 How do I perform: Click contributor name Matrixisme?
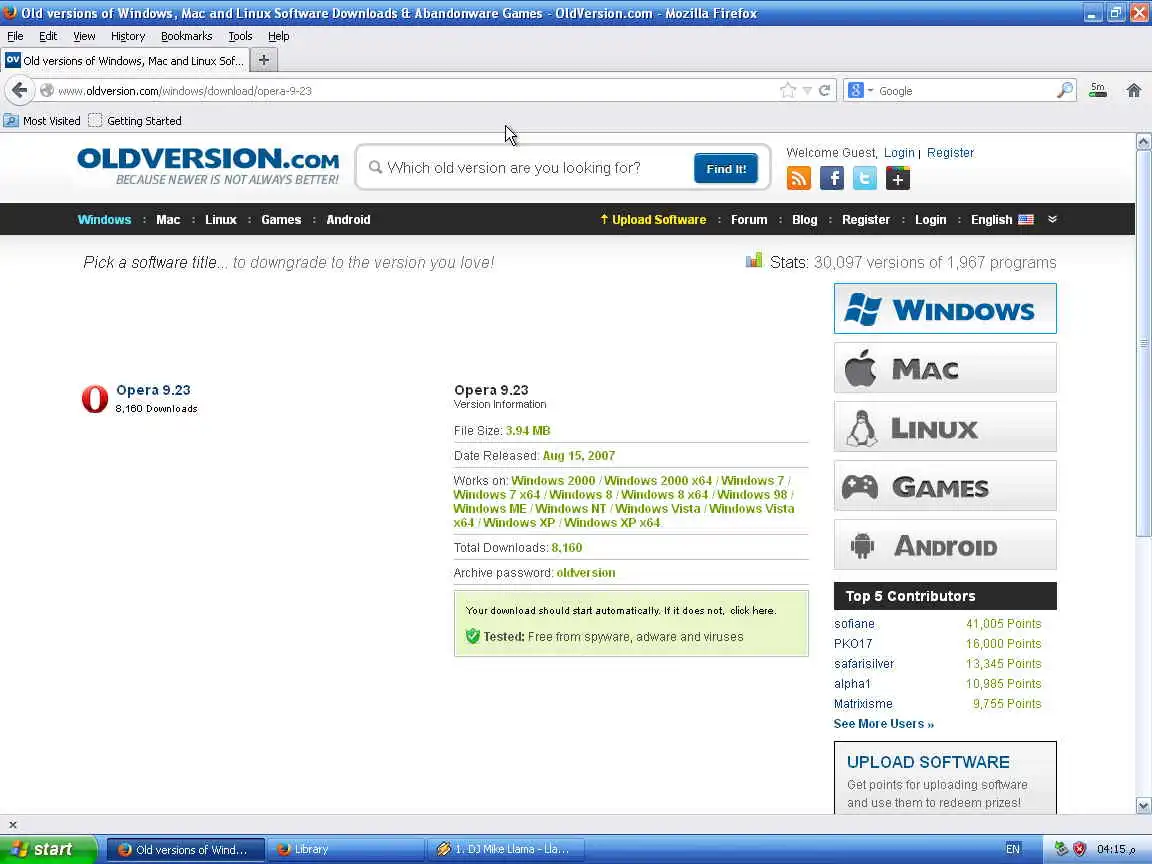click(863, 704)
